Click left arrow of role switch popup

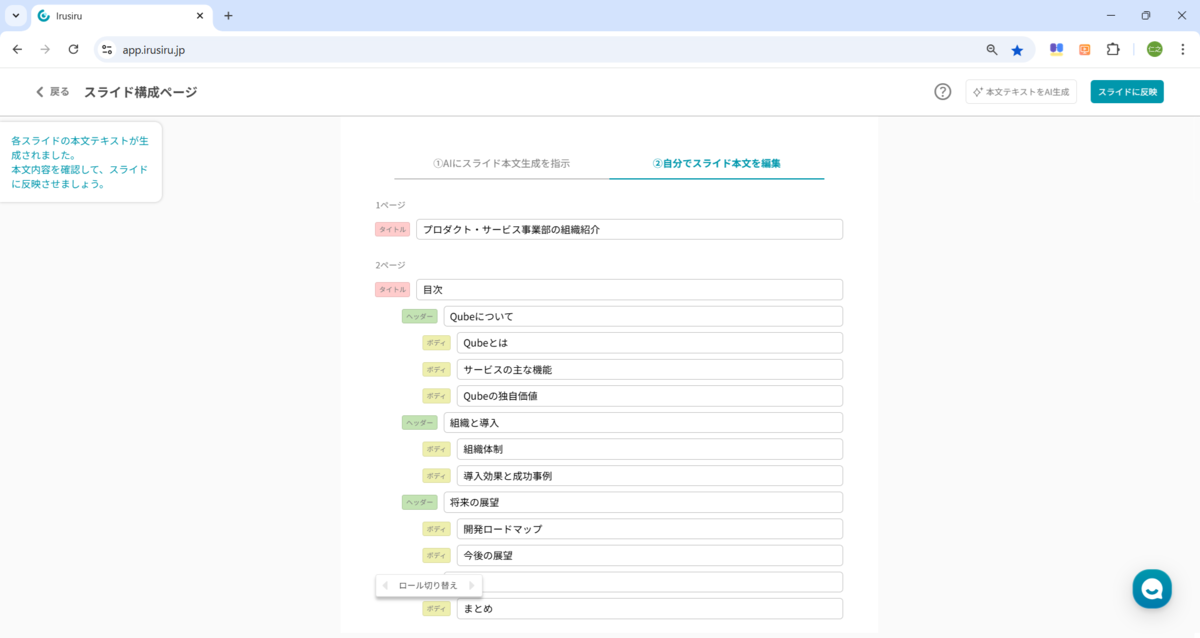click(x=385, y=585)
